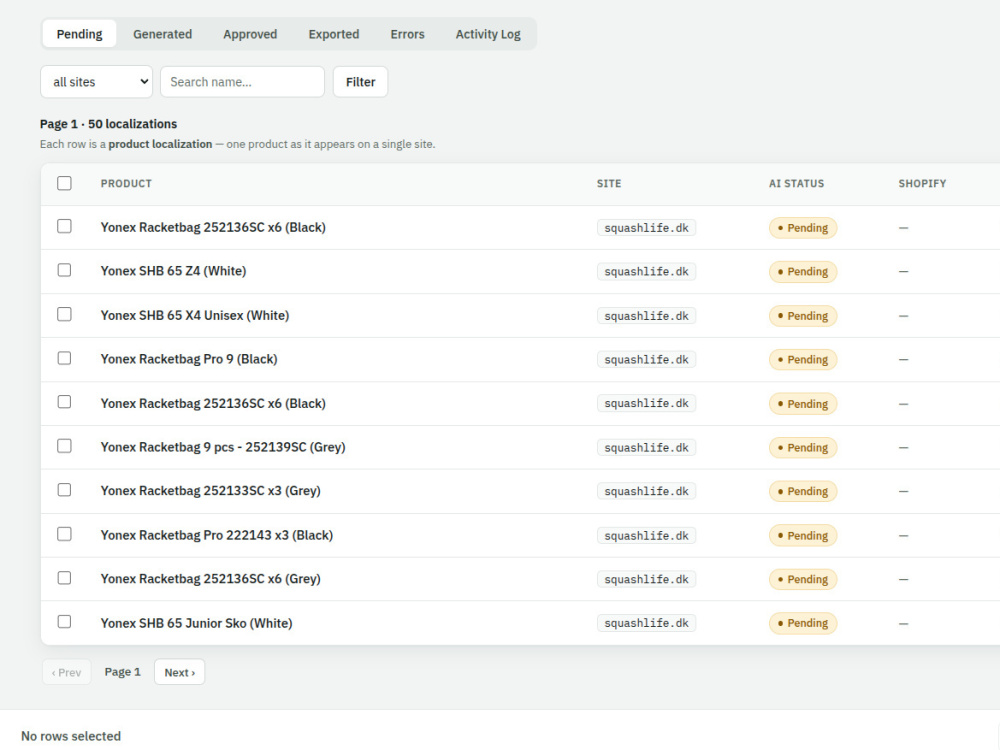Check the Yonex SHB 65 Z4 (White) row
The image size is (1000, 750).
64,270
